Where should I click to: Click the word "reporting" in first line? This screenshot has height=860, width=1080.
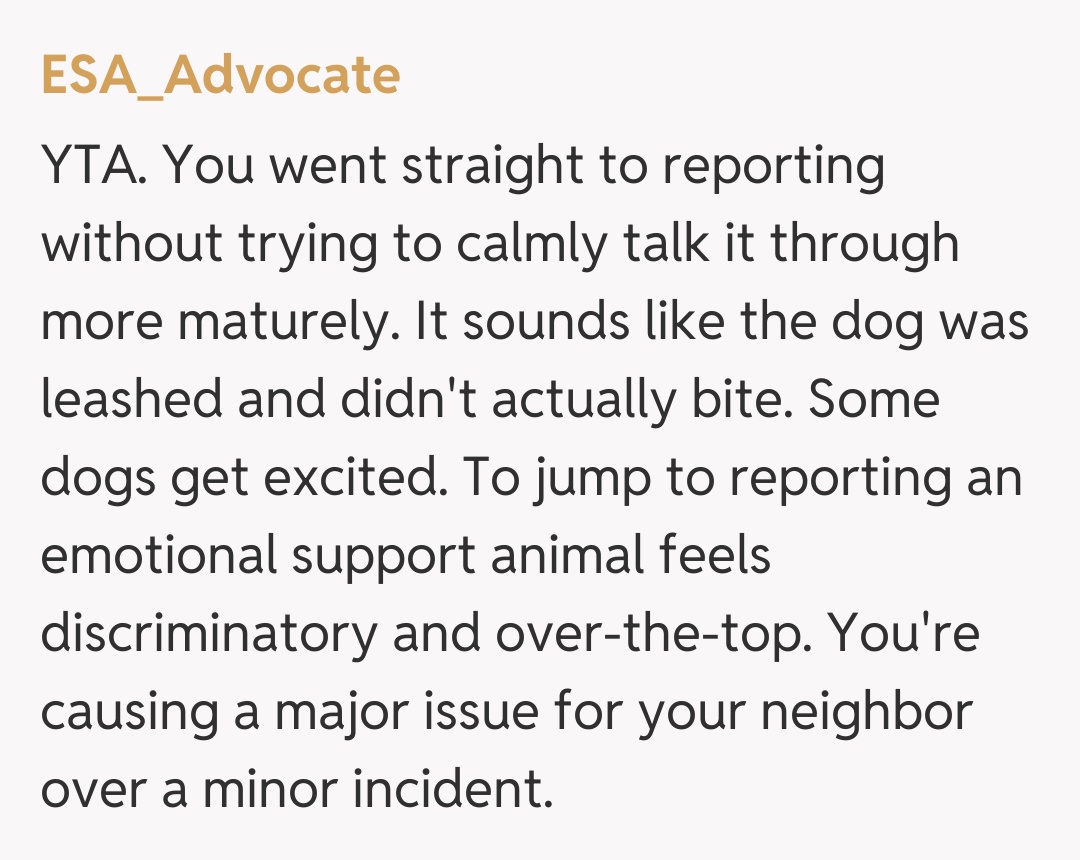coord(773,167)
